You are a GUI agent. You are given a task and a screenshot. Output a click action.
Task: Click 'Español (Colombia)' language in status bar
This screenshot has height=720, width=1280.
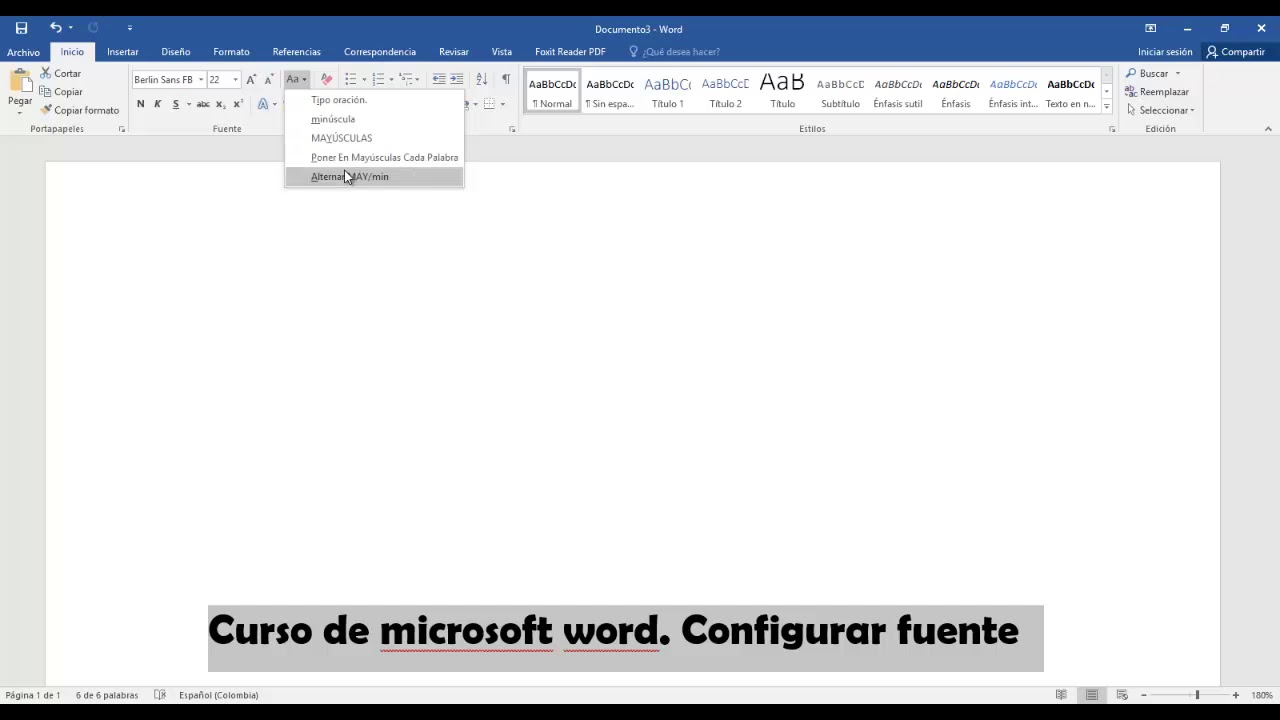pos(218,695)
